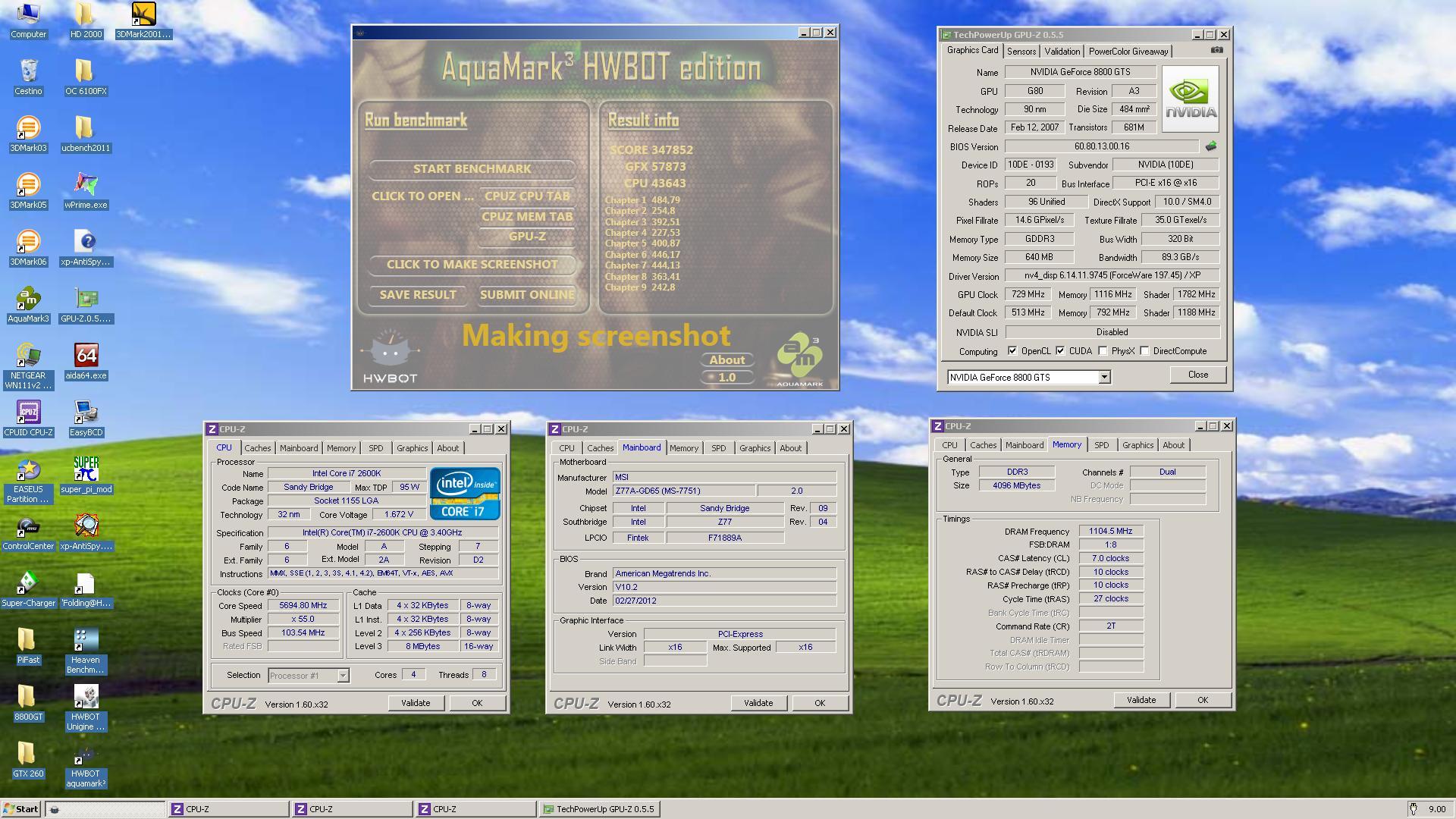Open Graphics tab in CPU-Z Memory window

1137,445
